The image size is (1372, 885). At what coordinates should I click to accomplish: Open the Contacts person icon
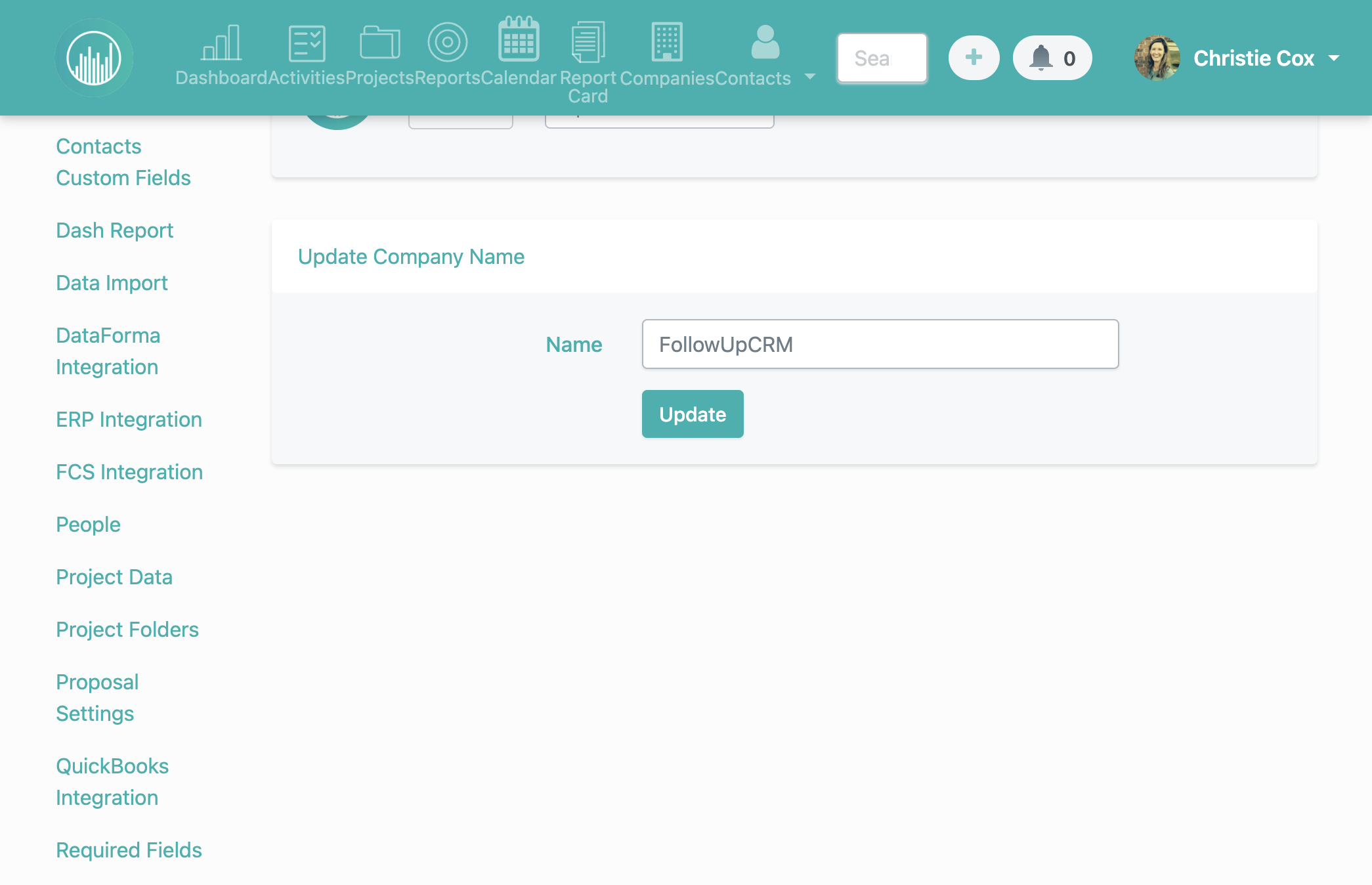[765, 42]
